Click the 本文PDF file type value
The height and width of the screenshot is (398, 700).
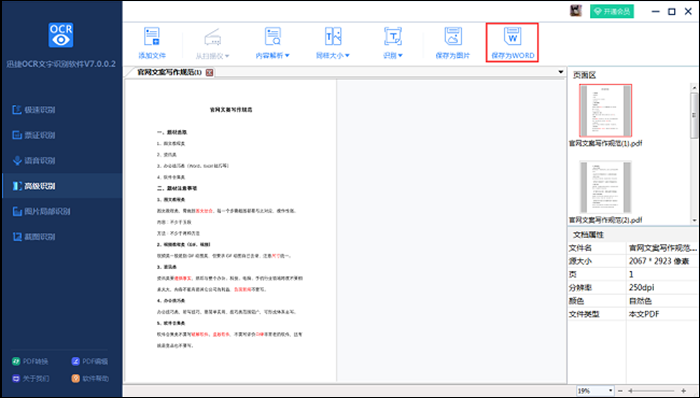coord(644,314)
